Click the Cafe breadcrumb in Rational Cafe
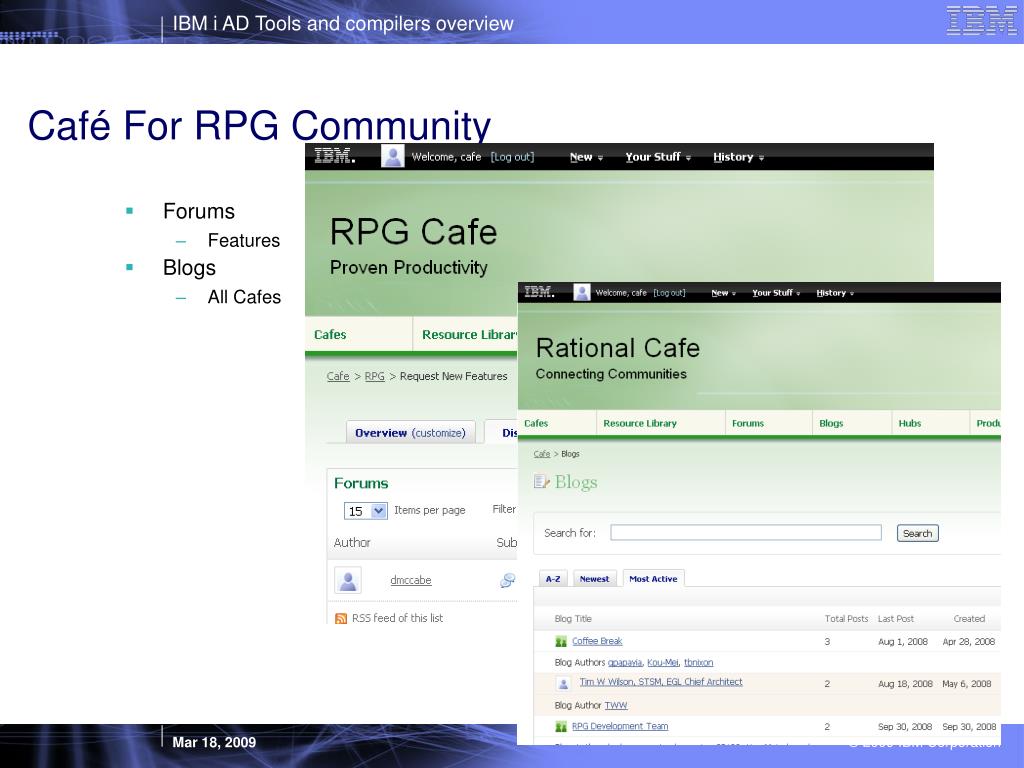Screen dimensions: 1024x768 pos(542,454)
